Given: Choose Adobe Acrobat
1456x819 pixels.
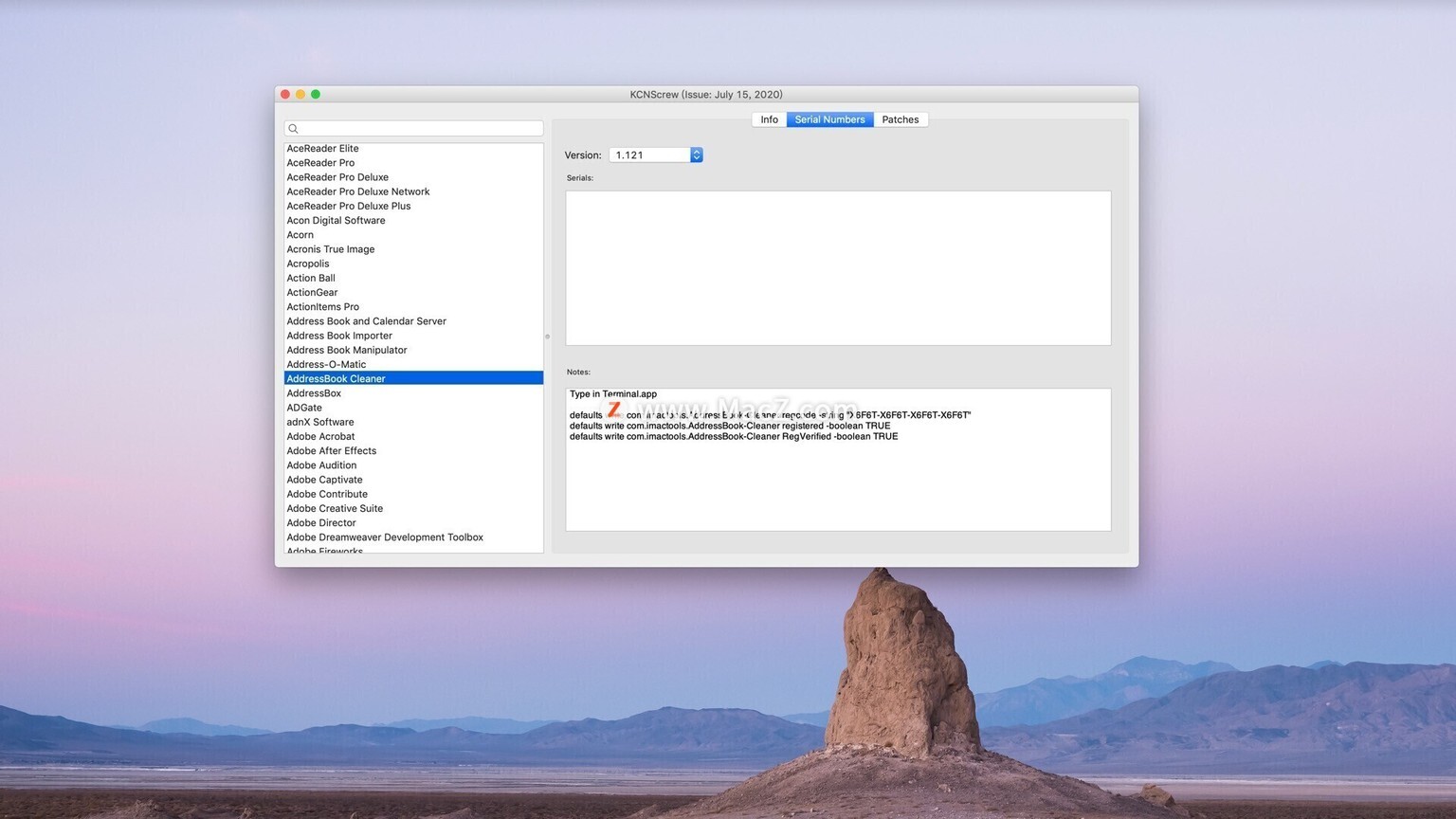Looking at the screenshot, I should point(413,436).
